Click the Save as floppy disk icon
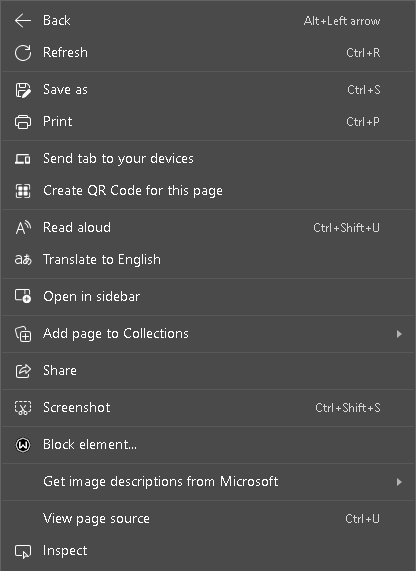The image size is (416, 571). [x=23, y=90]
